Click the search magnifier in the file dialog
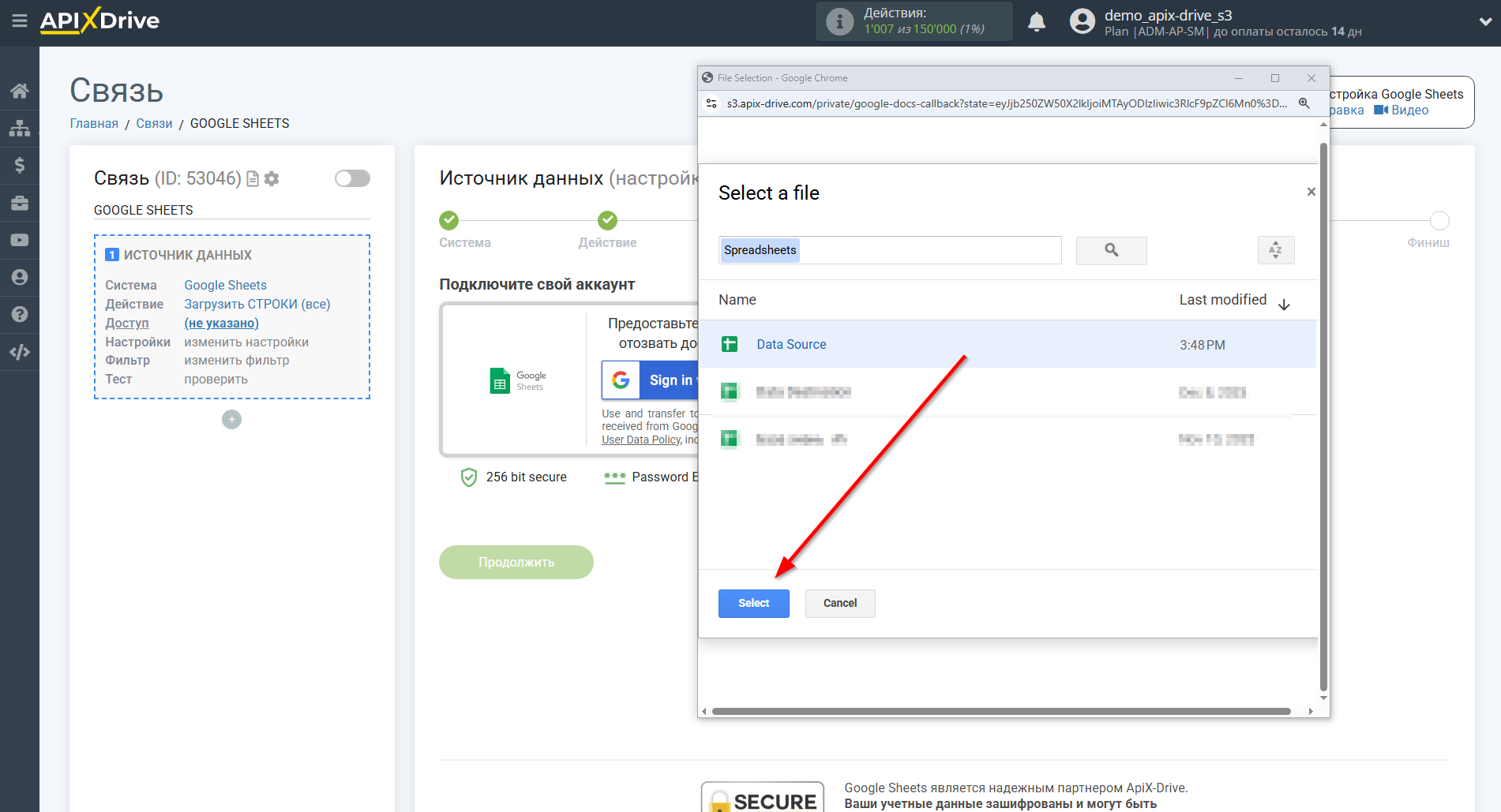Image resolution: width=1501 pixels, height=812 pixels. [1110, 250]
